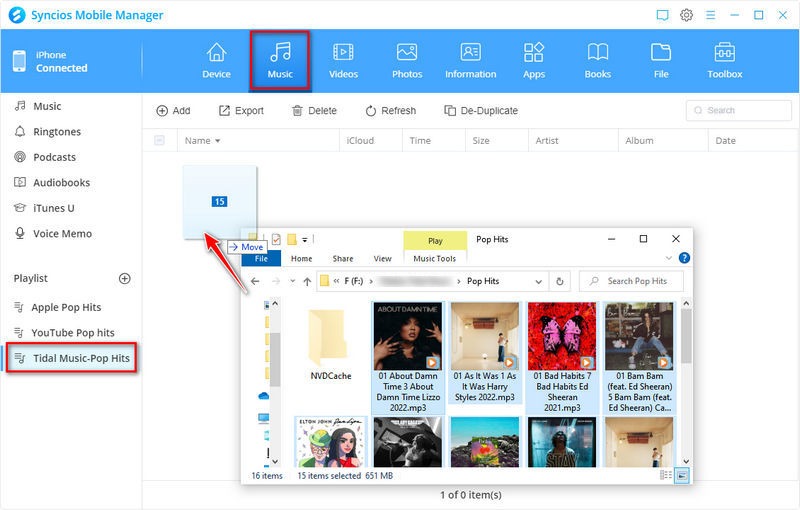Expand the Explorer address bar history dropdown
800x510 pixels.
click(538, 281)
